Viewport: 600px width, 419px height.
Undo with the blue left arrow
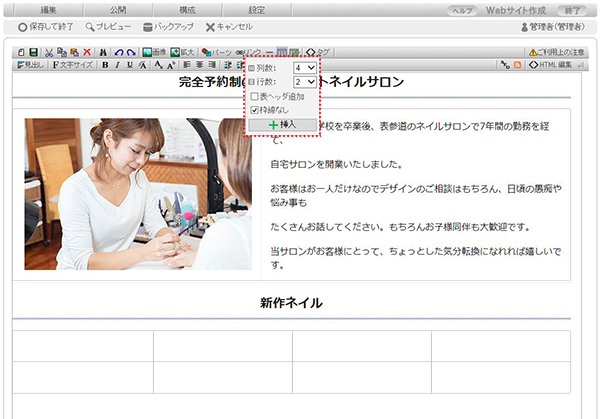tap(119, 52)
